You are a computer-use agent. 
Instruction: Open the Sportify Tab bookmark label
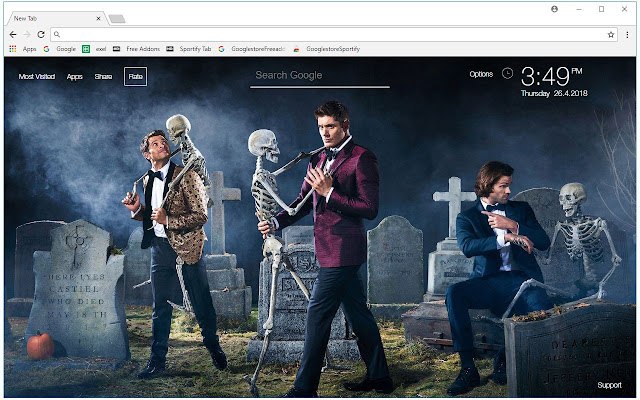click(195, 49)
